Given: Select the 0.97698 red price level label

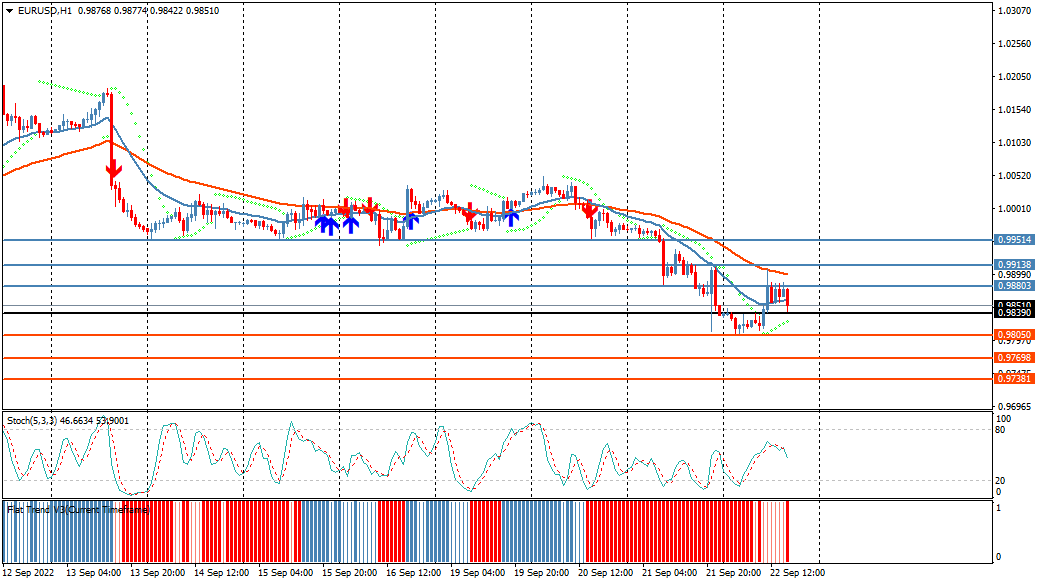Looking at the screenshot, I should [1014, 358].
